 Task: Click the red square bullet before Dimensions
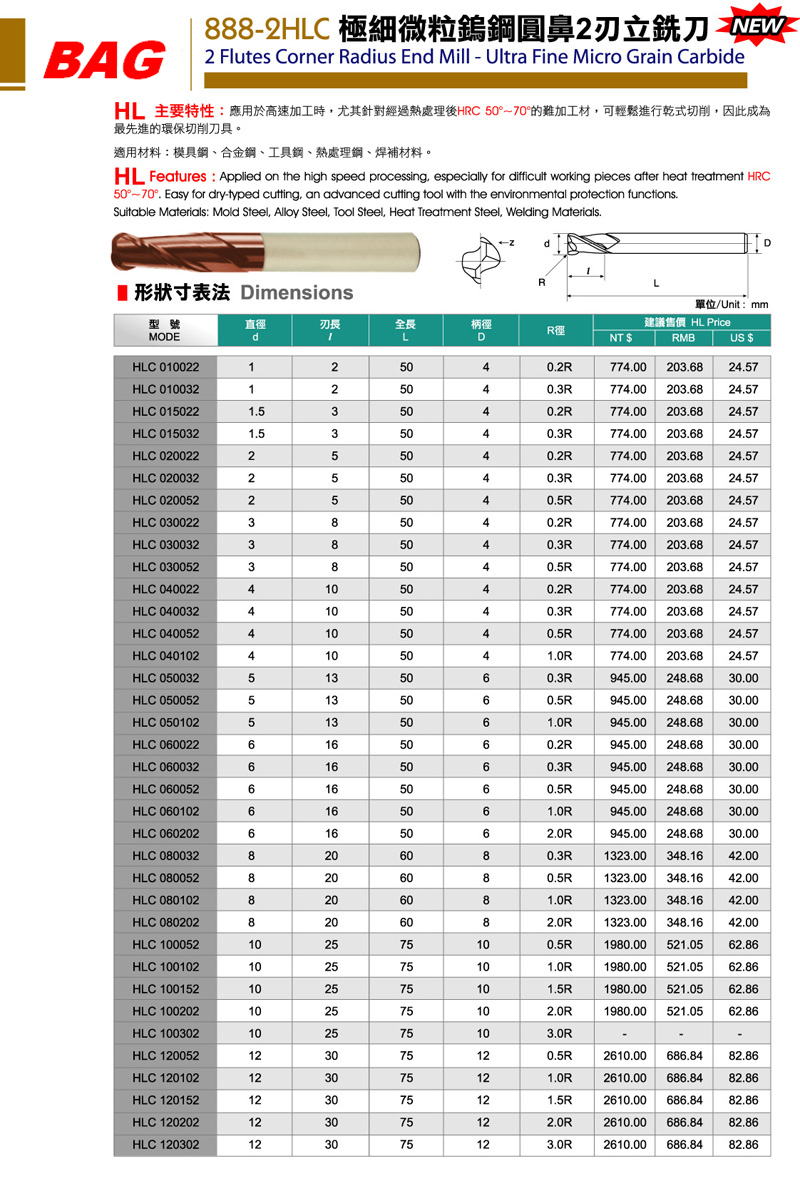pyautogui.click(x=120, y=293)
